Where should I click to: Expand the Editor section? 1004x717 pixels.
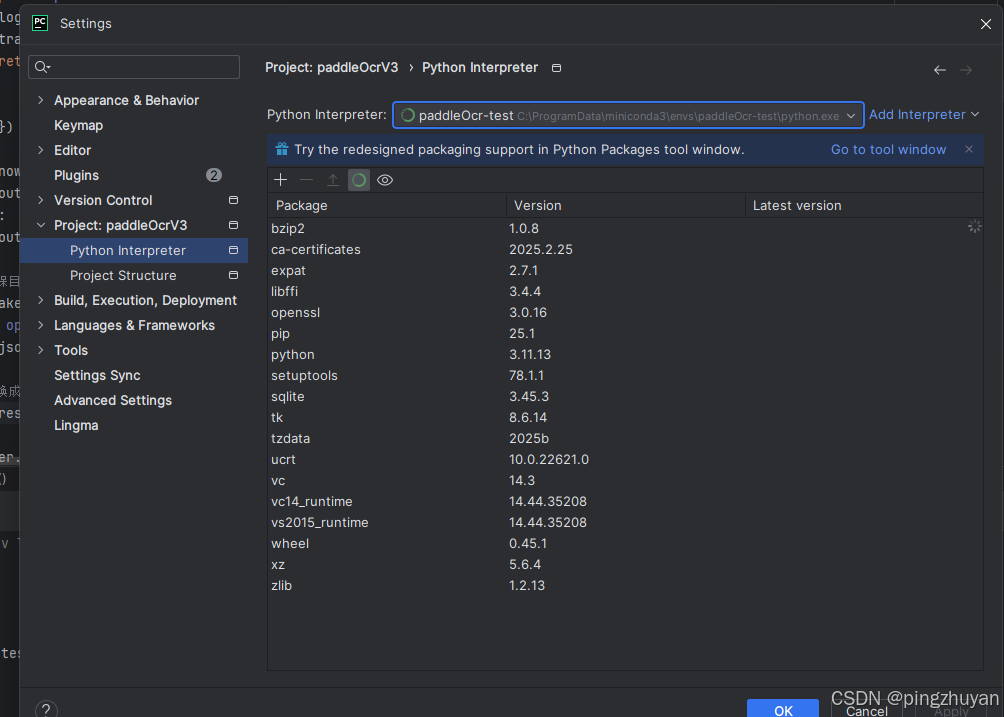click(x=41, y=150)
